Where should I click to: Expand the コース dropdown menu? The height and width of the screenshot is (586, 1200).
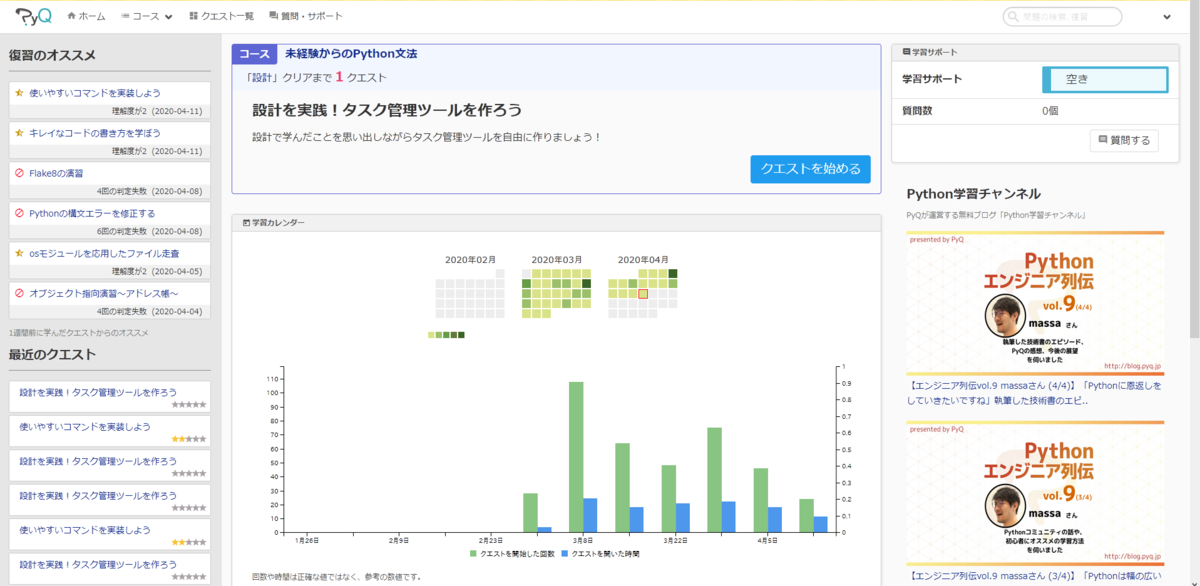tap(146, 16)
